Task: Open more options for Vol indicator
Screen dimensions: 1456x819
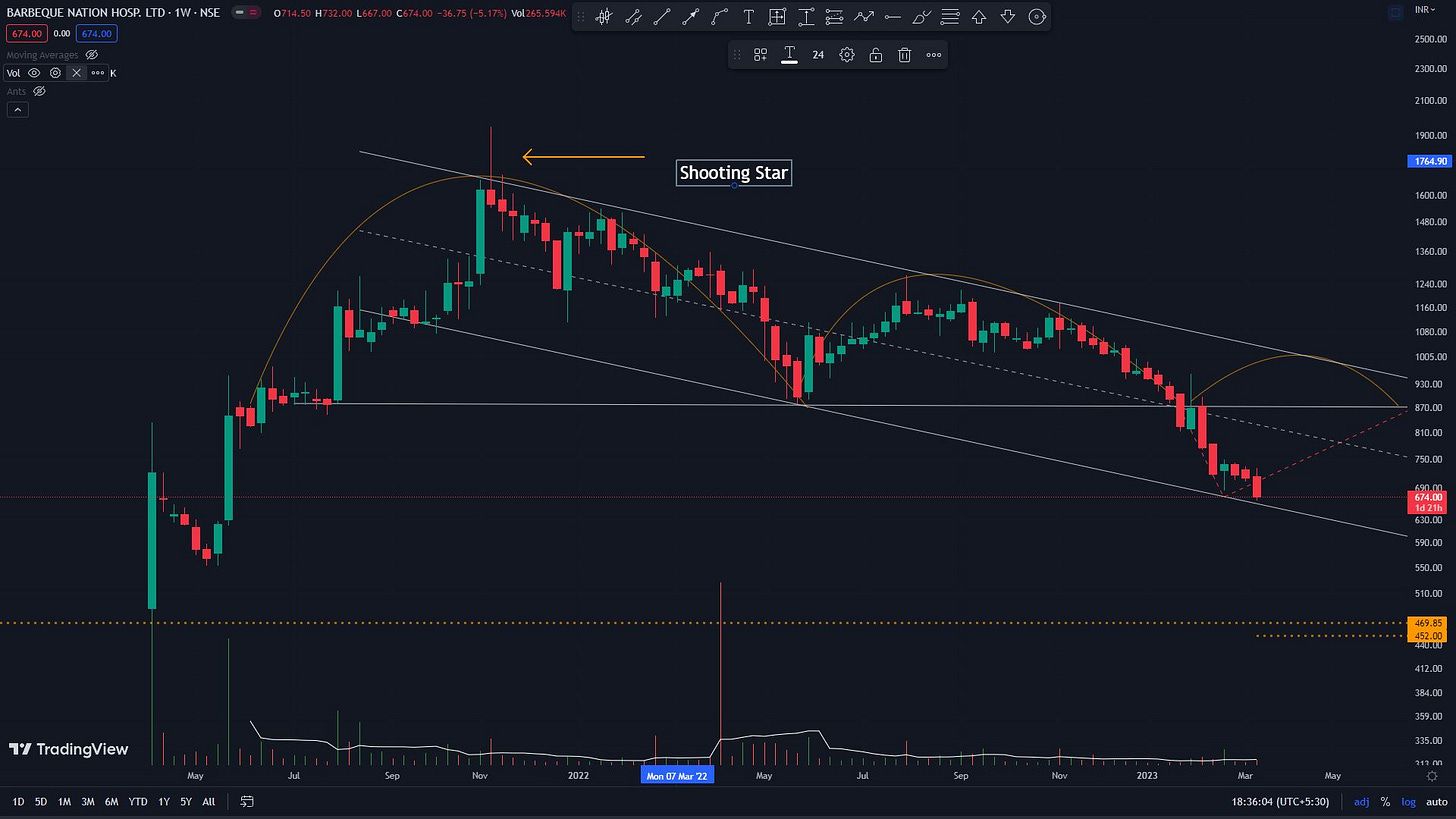Action: pos(98,73)
